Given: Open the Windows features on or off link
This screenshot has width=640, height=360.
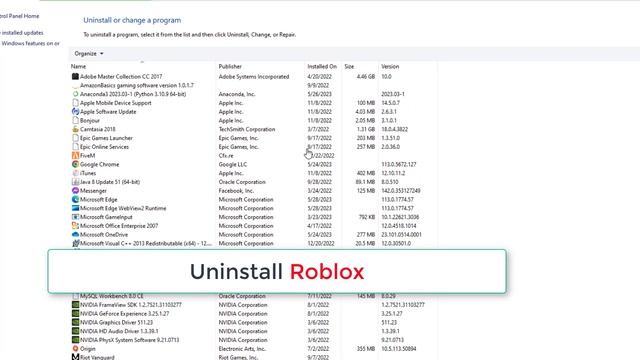Looking at the screenshot, I should (x=30, y=43).
